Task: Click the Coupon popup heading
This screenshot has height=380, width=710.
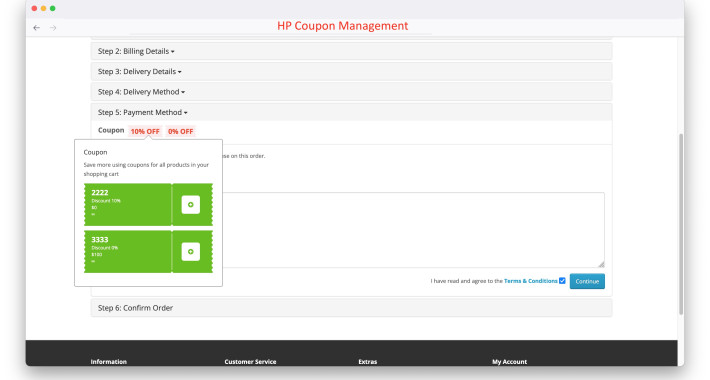Action: click(95, 152)
